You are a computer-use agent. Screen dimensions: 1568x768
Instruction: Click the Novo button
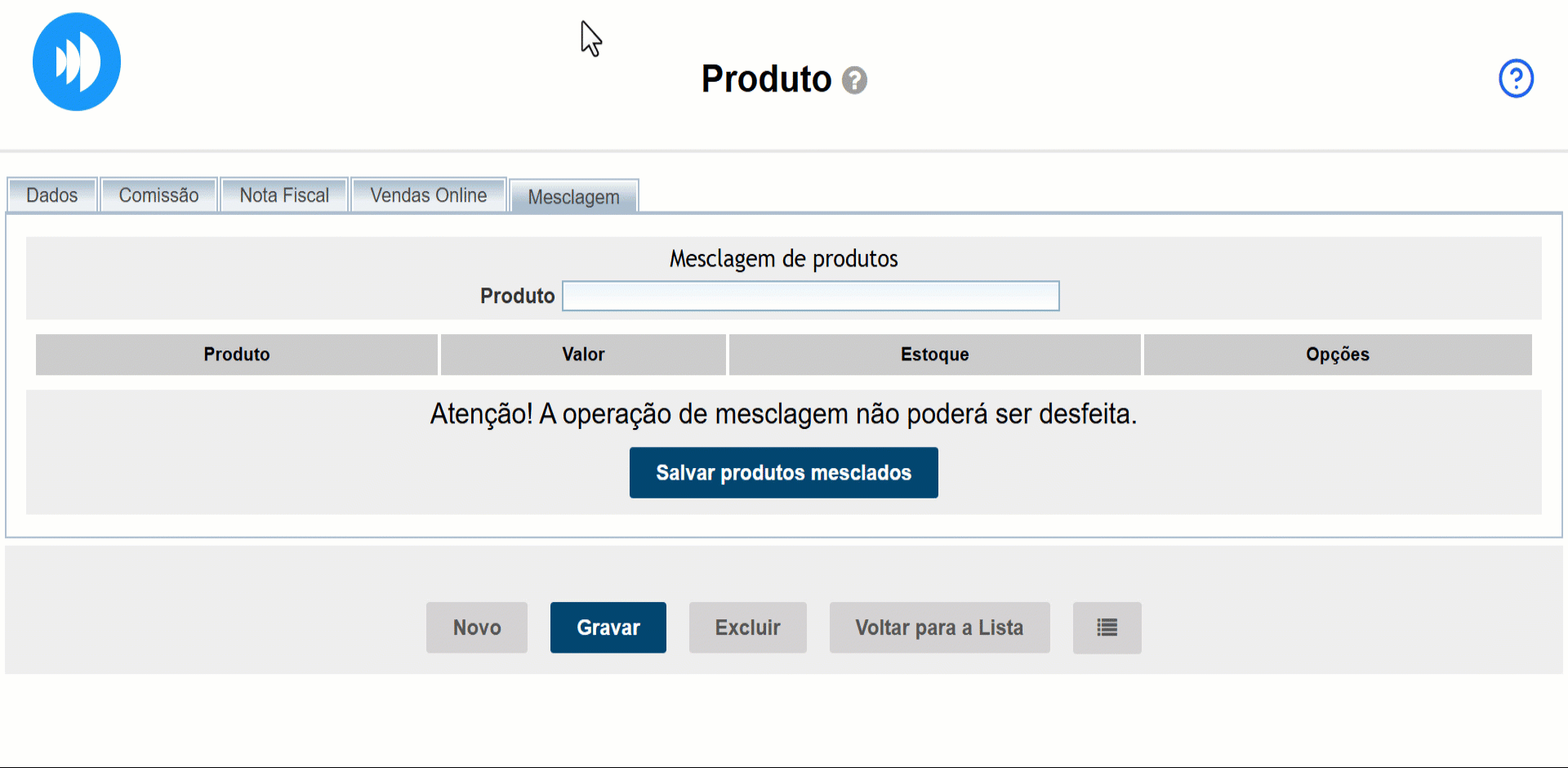coord(477,627)
